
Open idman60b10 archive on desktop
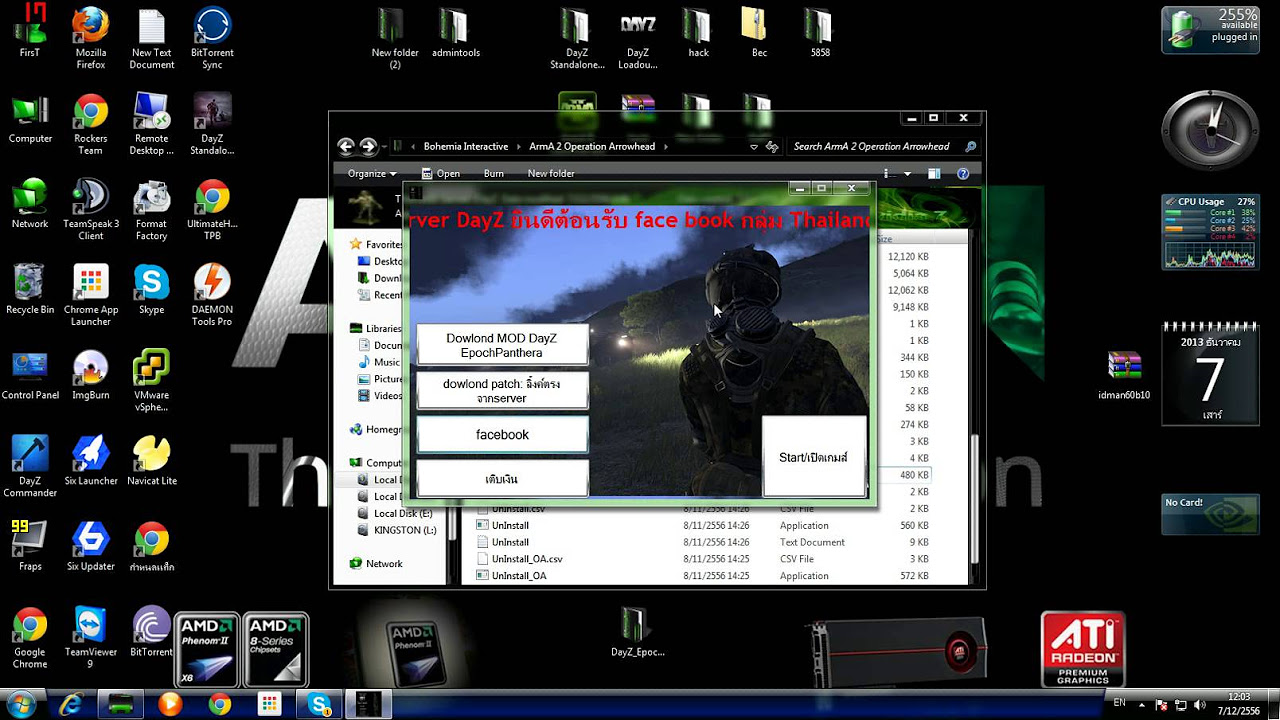click(x=1124, y=375)
